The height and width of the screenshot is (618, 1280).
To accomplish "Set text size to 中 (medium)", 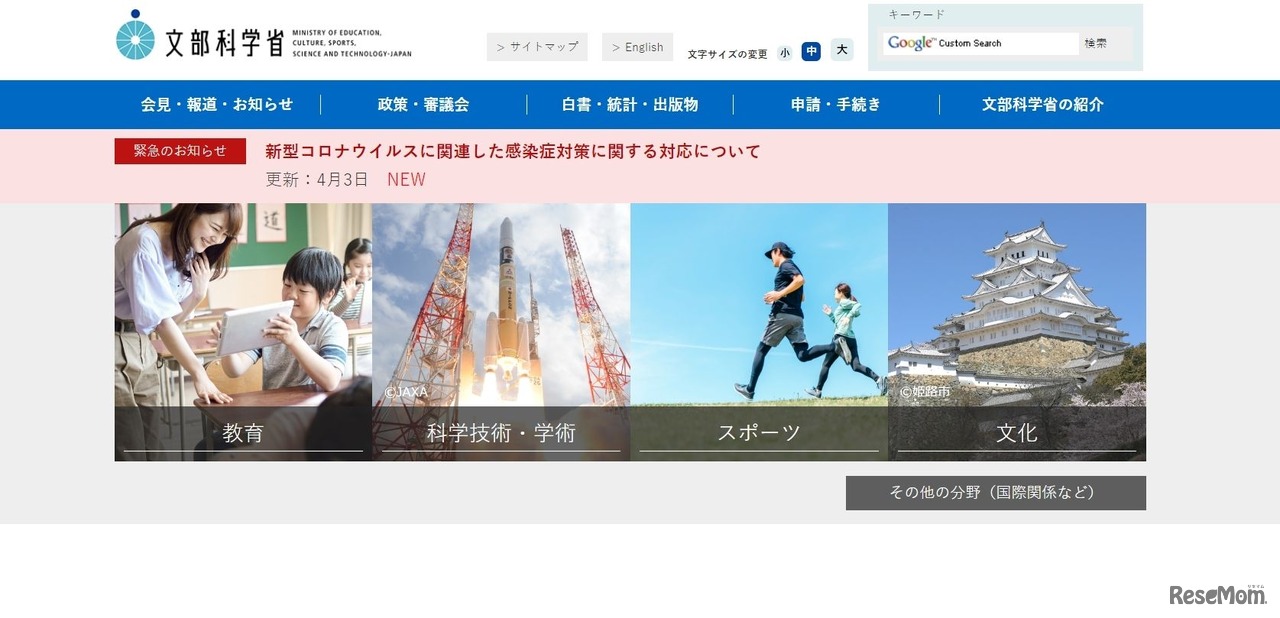I will [811, 51].
